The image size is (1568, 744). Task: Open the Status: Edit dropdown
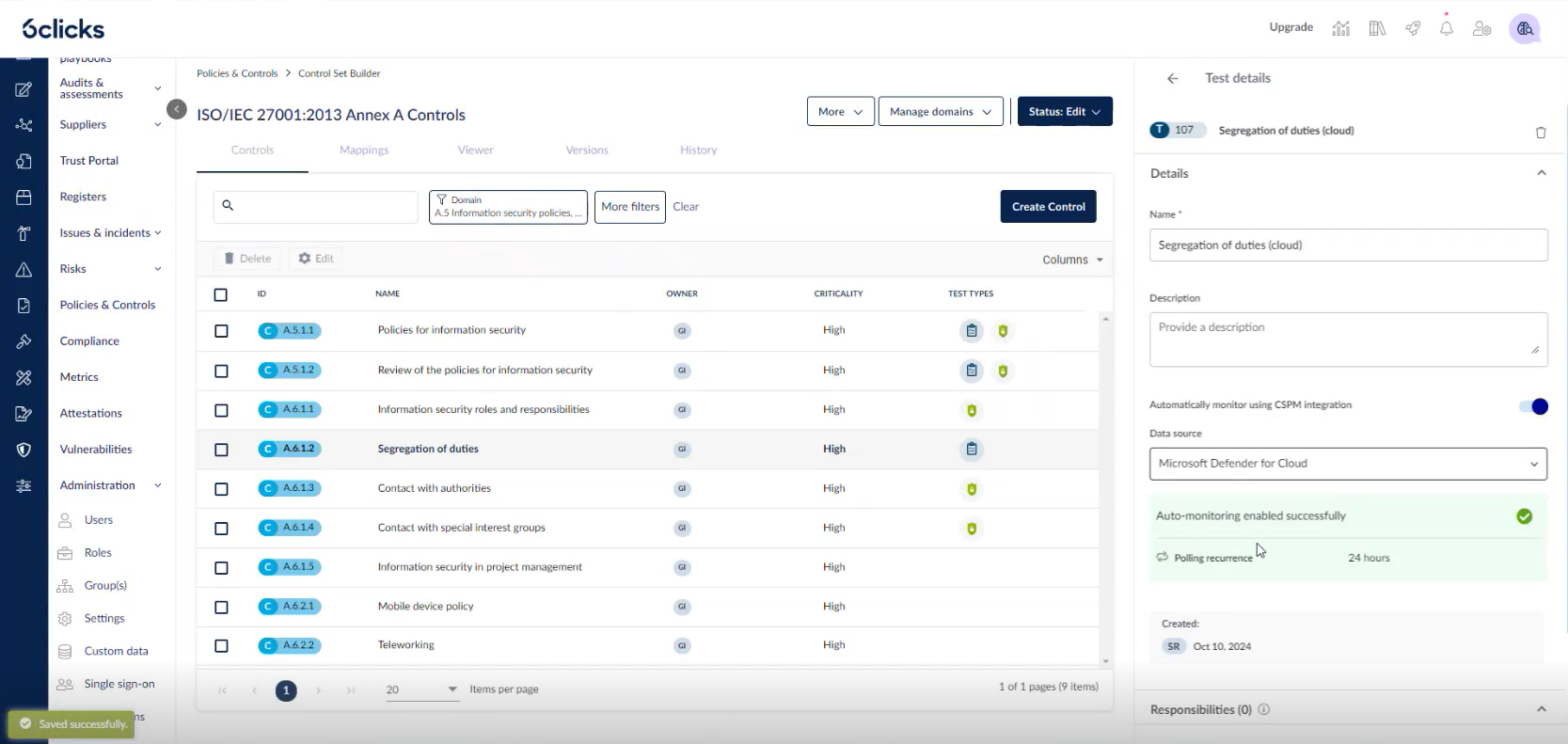pos(1064,112)
